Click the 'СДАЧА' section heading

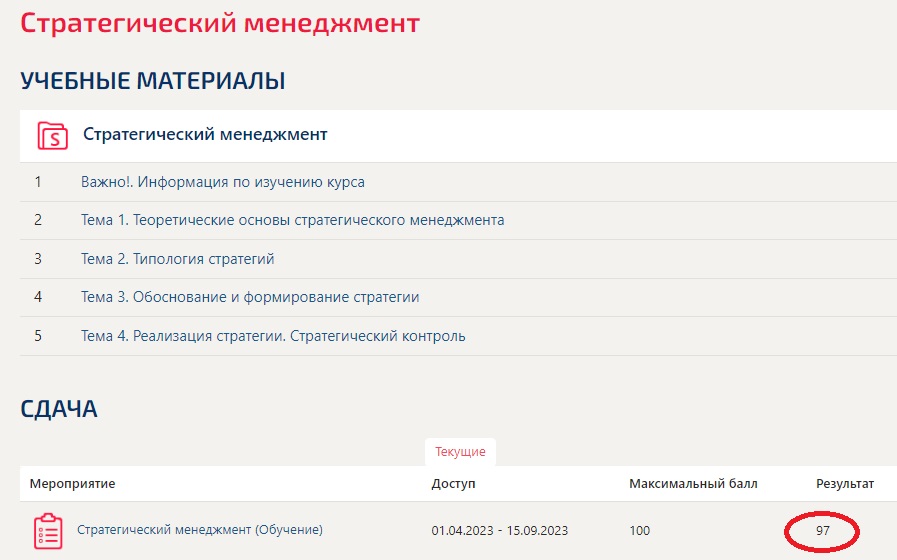pyautogui.click(x=59, y=408)
